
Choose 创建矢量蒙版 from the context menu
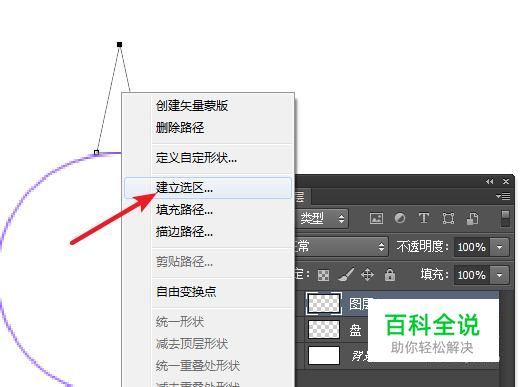tap(192, 106)
